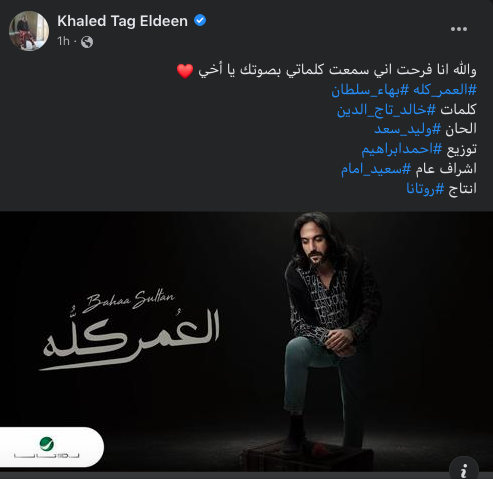Open the #احمدابراهيم hashtag
The width and height of the screenshot is (493, 479).
click(402, 149)
